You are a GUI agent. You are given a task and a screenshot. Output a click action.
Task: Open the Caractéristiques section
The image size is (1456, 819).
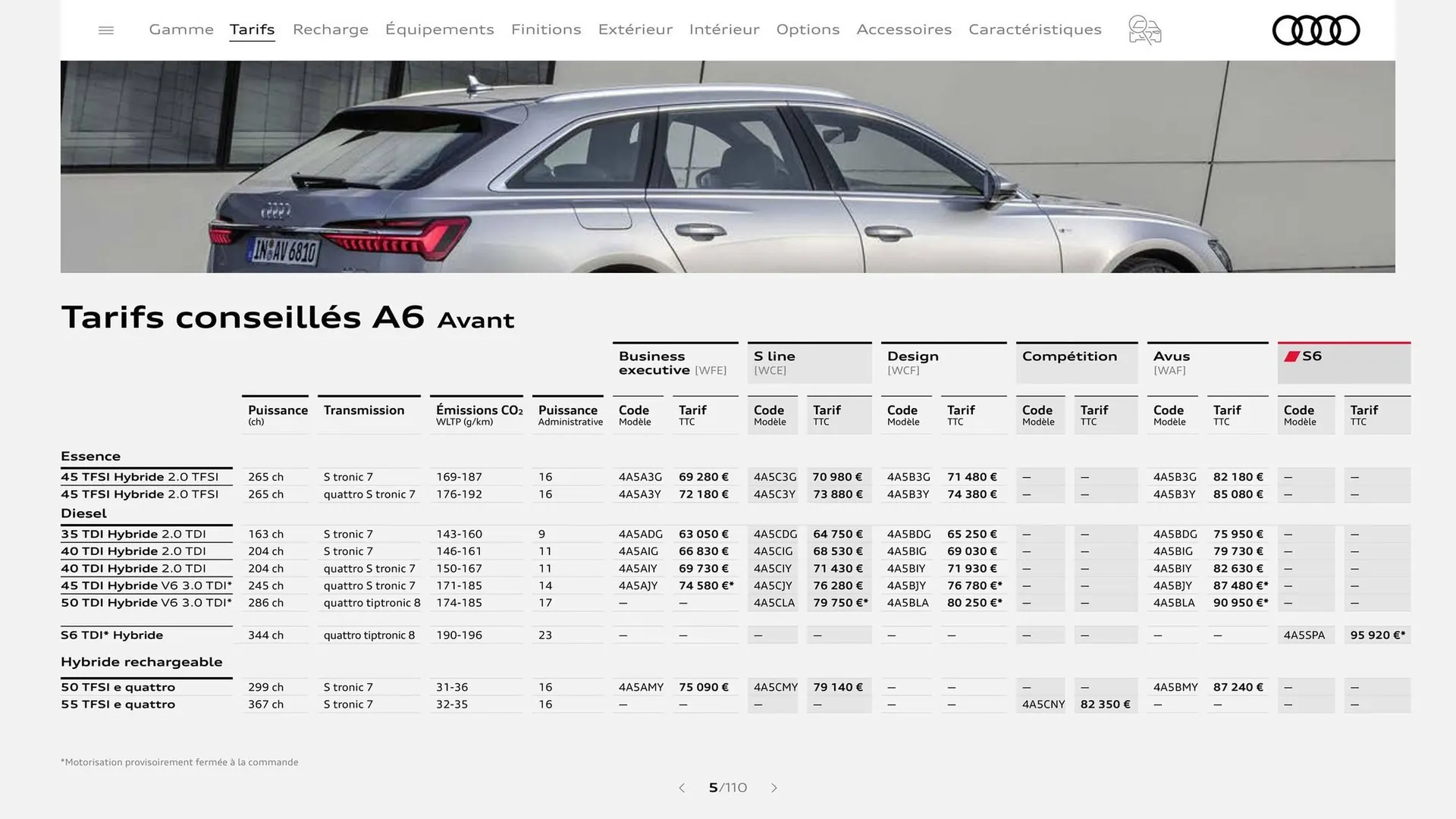[1034, 30]
